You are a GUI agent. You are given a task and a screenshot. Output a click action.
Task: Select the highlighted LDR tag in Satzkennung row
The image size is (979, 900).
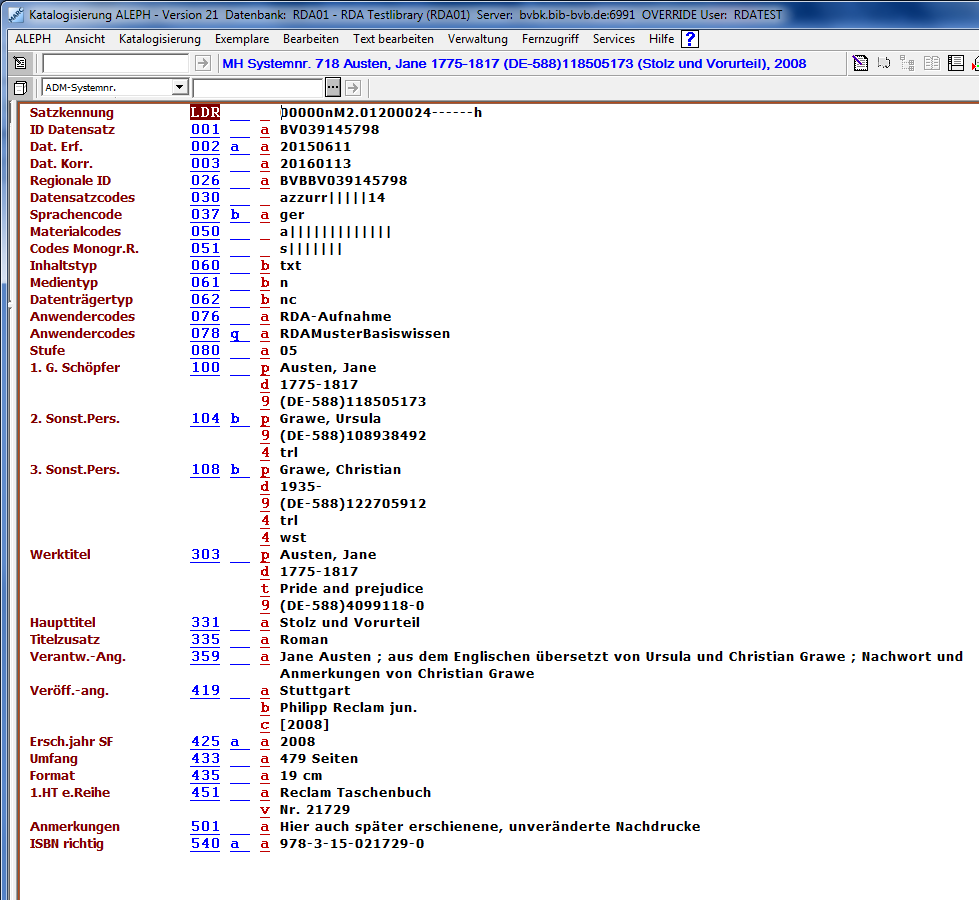[x=205, y=113]
